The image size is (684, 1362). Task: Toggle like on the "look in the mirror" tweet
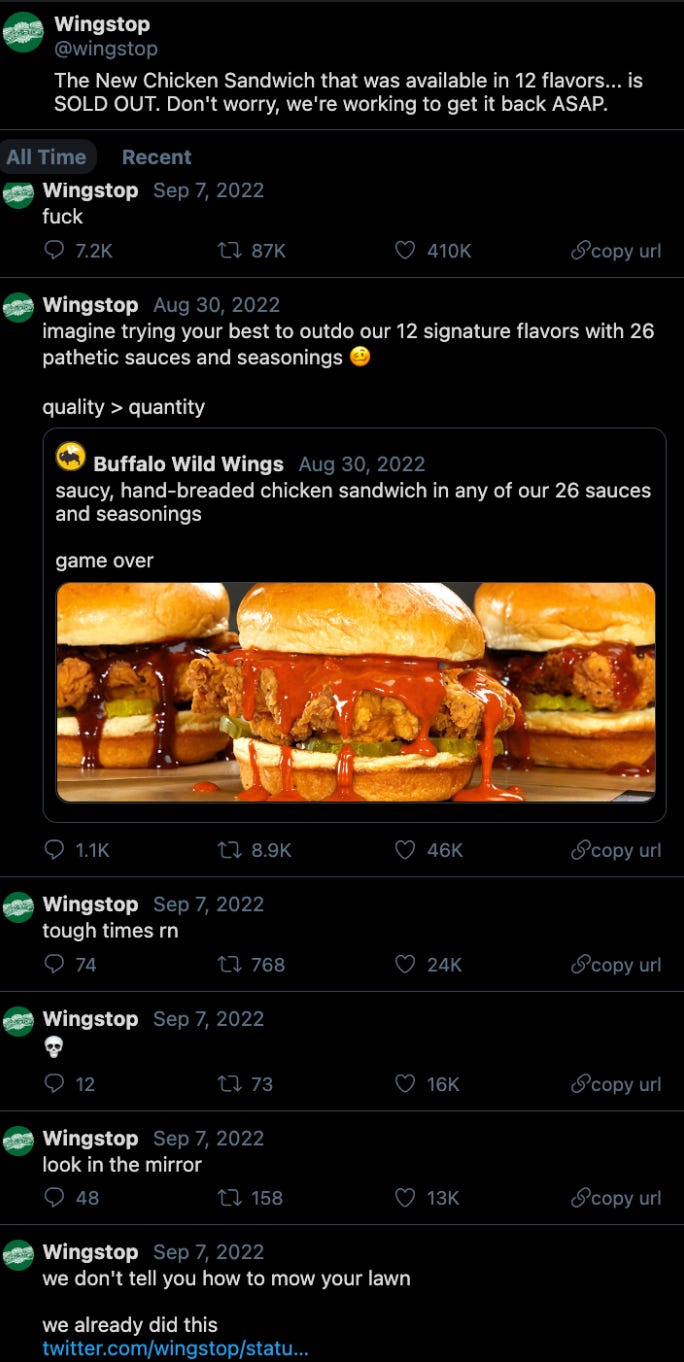404,1198
